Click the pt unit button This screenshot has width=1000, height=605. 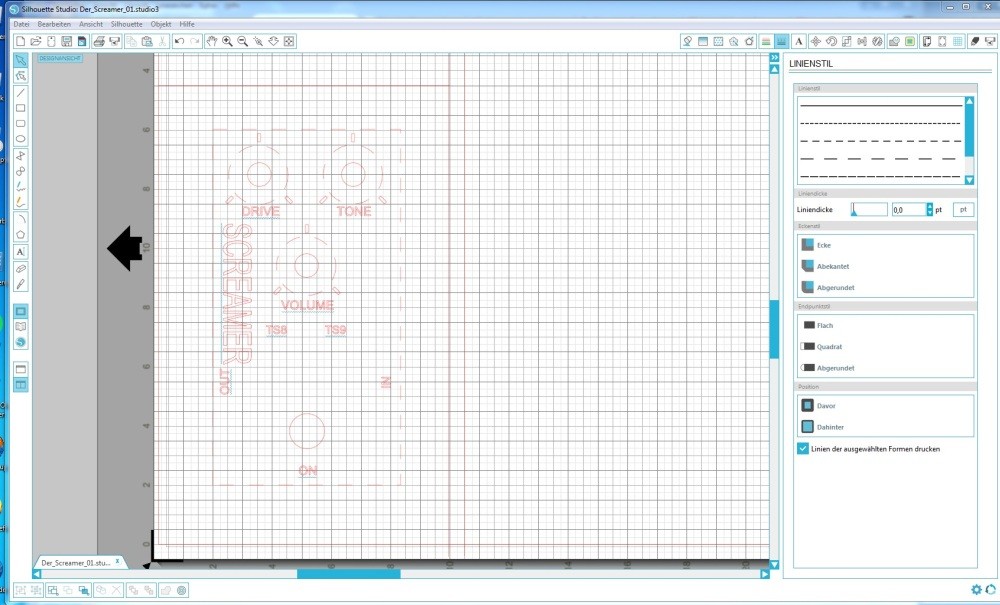(963, 209)
